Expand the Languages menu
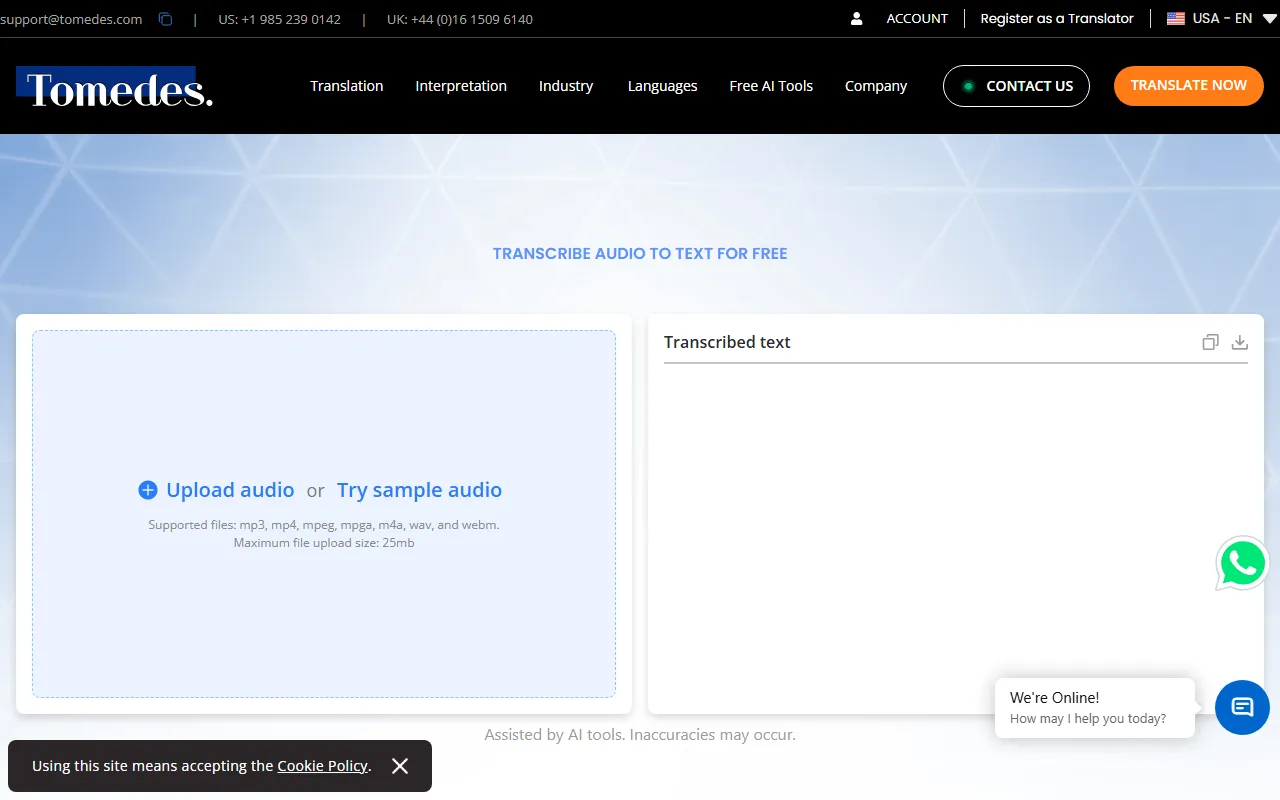Screen dimensions: 1280x800 click(662, 86)
